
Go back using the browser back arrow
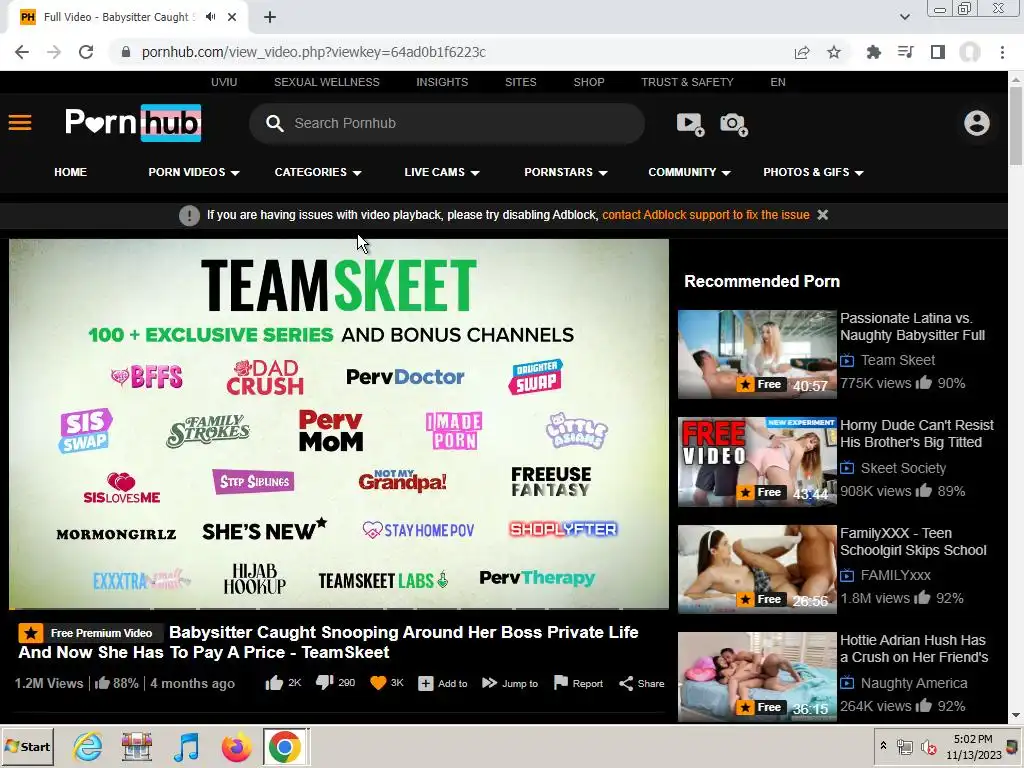(x=22, y=52)
